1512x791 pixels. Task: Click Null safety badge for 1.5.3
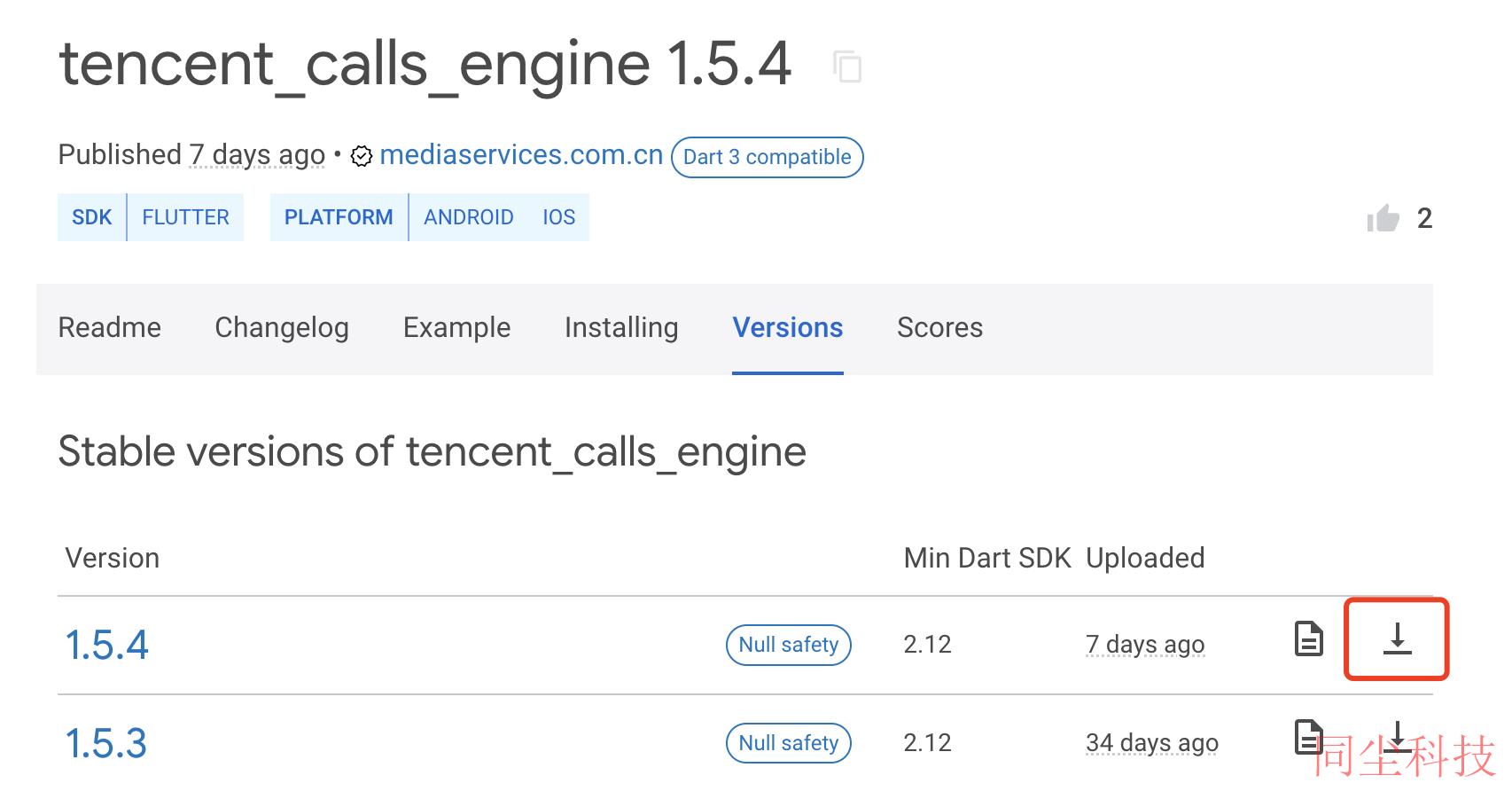[789, 743]
